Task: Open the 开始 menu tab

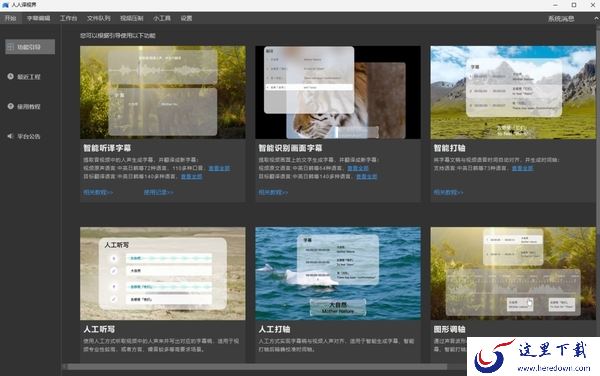Action: pyautogui.click(x=10, y=18)
